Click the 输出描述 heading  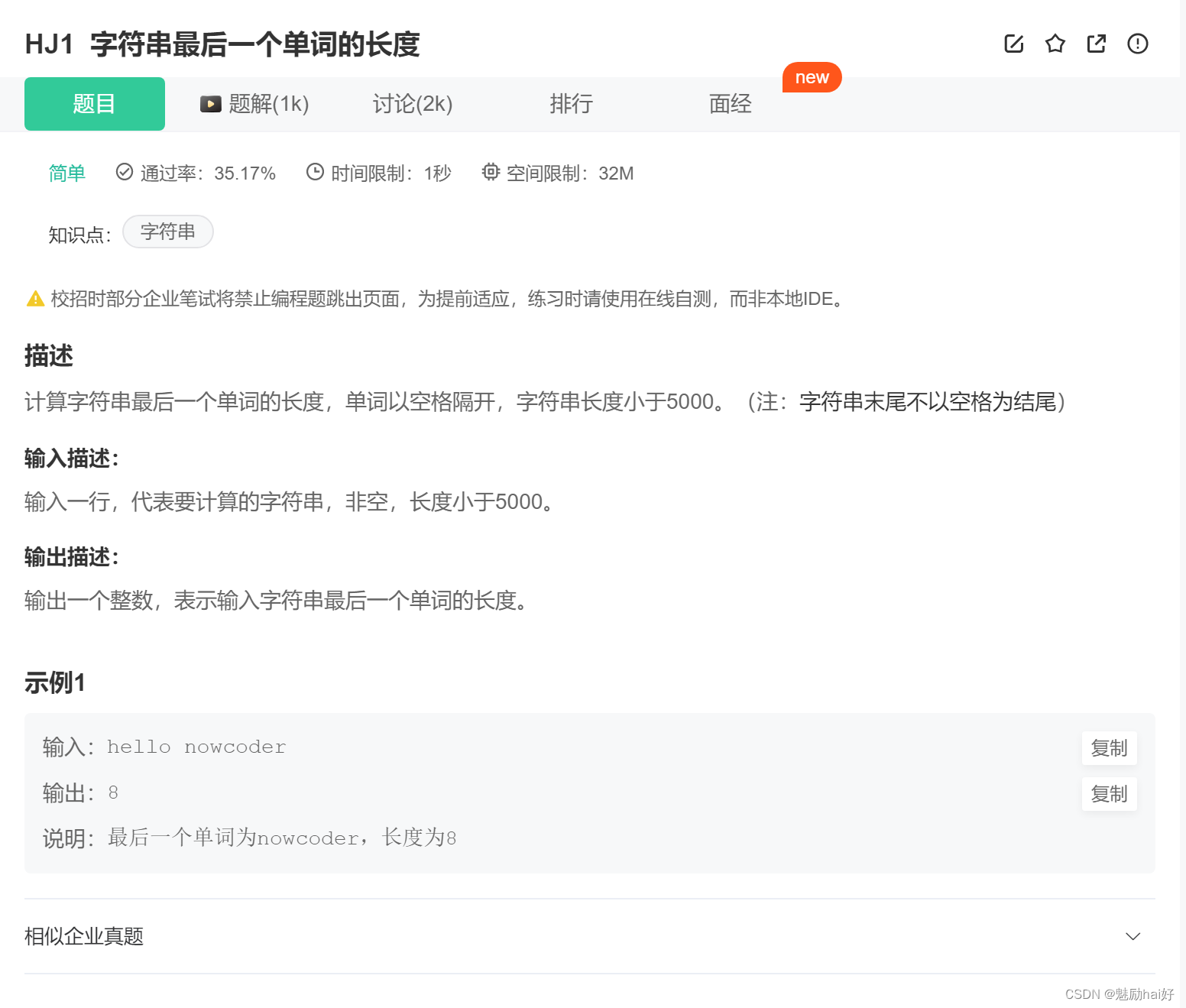pyautogui.click(x=72, y=557)
